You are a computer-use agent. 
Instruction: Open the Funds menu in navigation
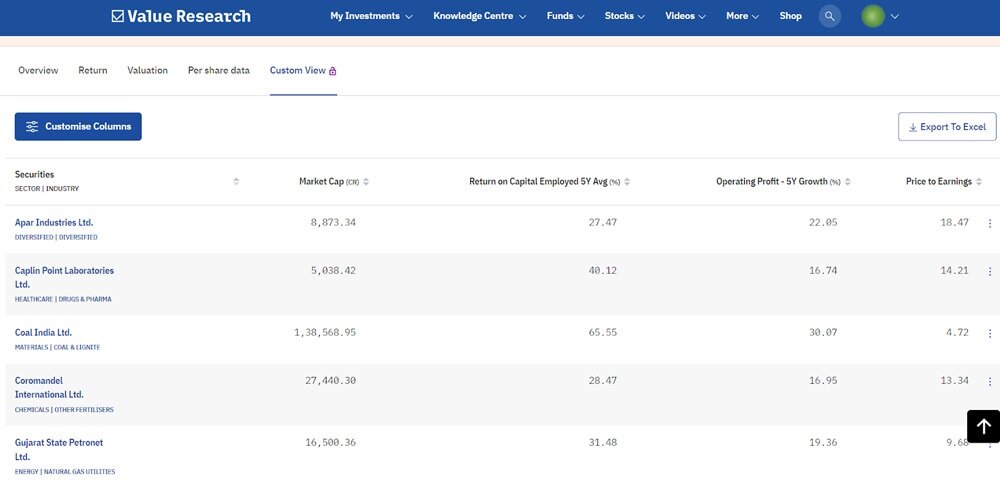click(566, 16)
